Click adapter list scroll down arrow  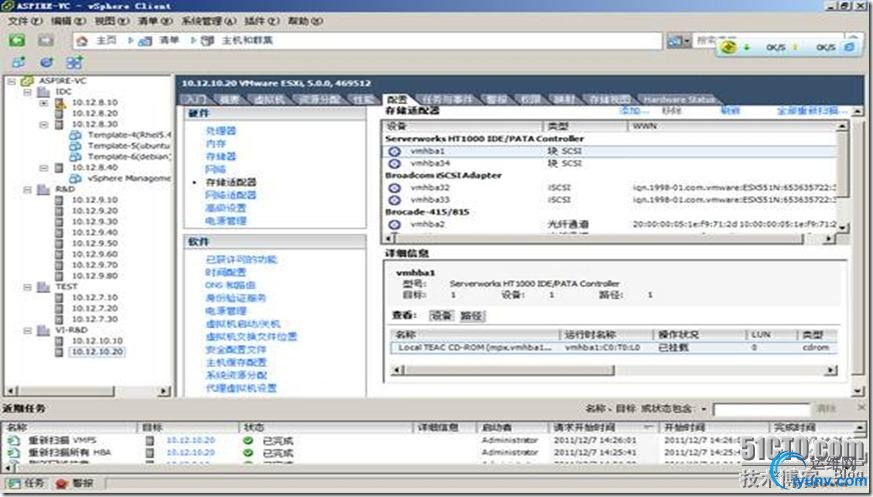[x=843, y=227]
